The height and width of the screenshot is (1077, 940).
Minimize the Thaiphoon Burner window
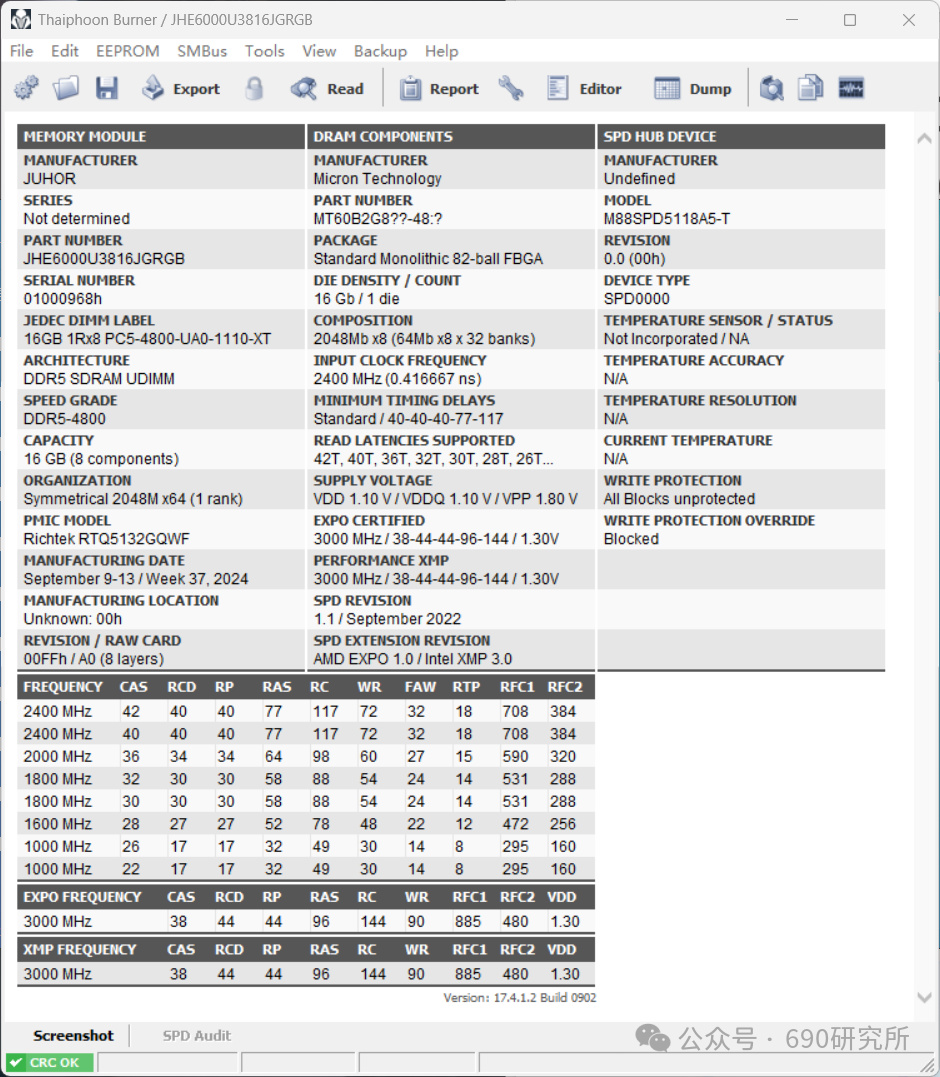[x=792, y=20]
